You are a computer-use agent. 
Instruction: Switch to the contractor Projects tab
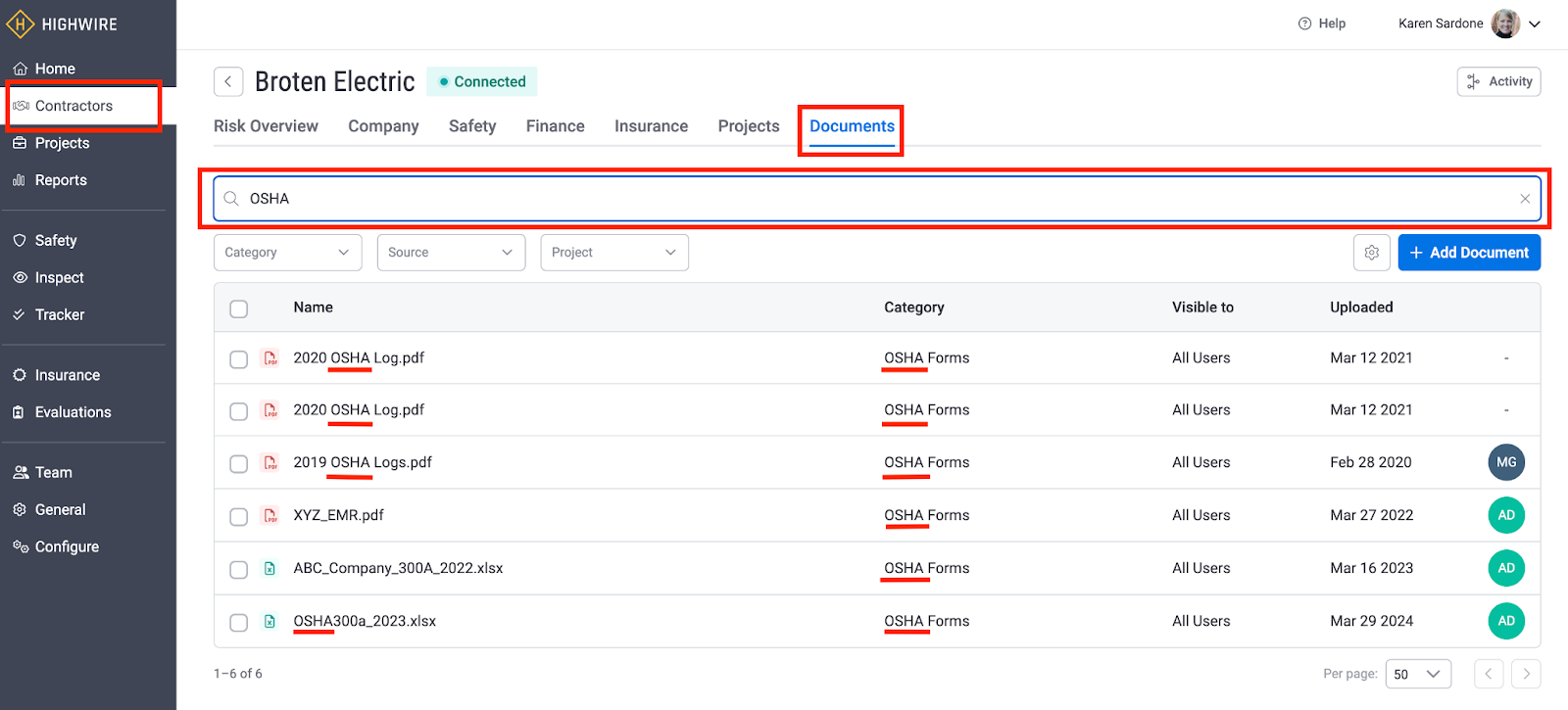coord(749,126)
